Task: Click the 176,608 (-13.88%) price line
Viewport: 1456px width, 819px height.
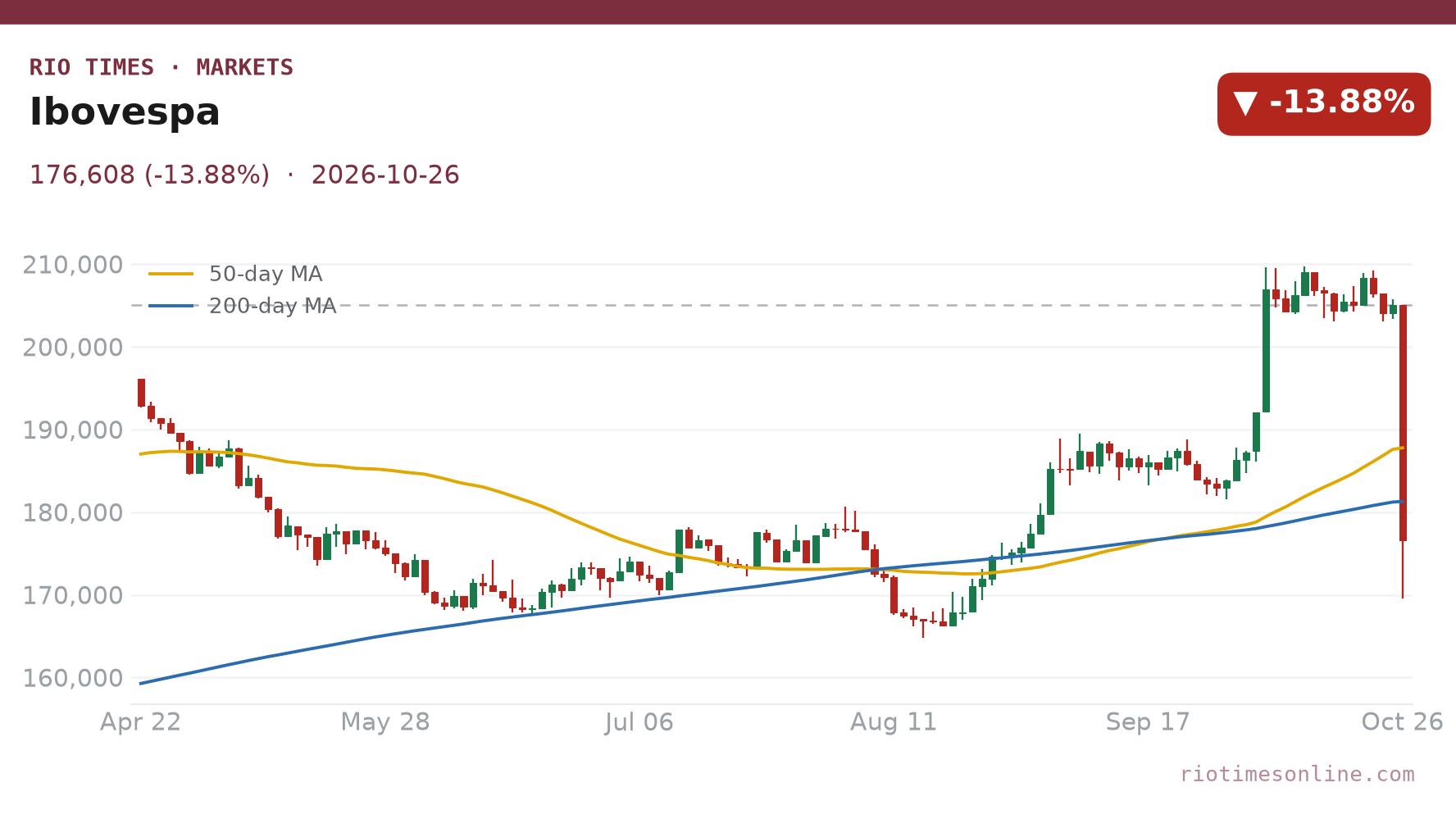Action: (x=149, y=175)
